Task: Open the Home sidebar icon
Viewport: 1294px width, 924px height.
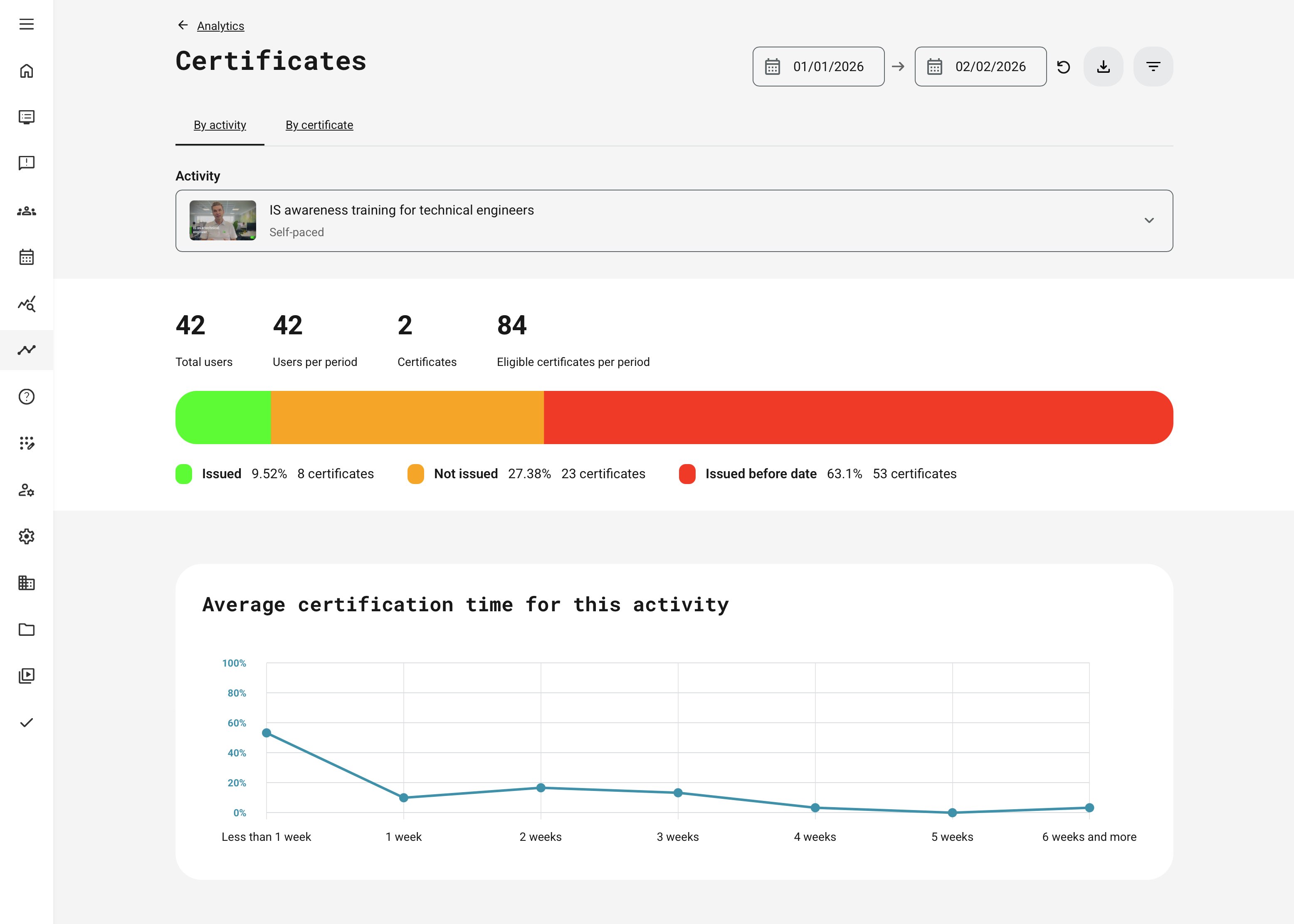Action: pos(26,71)
